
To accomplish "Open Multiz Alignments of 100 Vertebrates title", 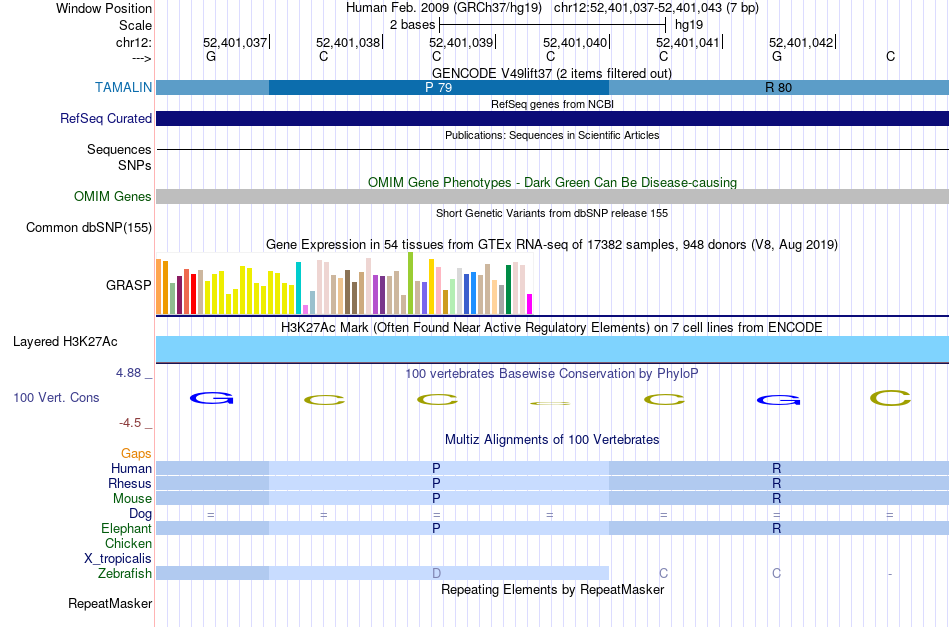I will 552,439.
